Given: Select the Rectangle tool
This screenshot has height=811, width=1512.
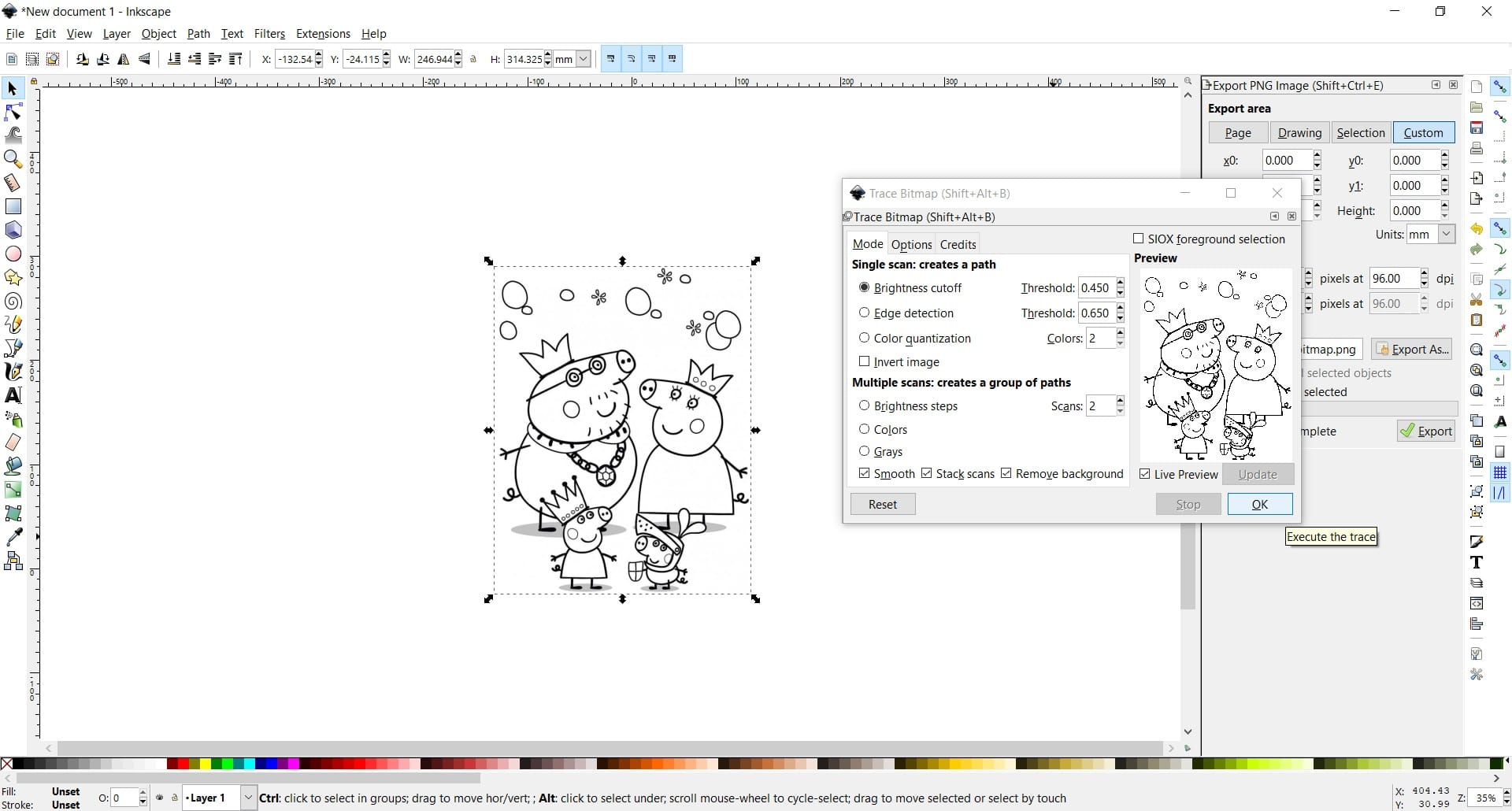Looking at the screenshot, I should [x=13, y=206].
